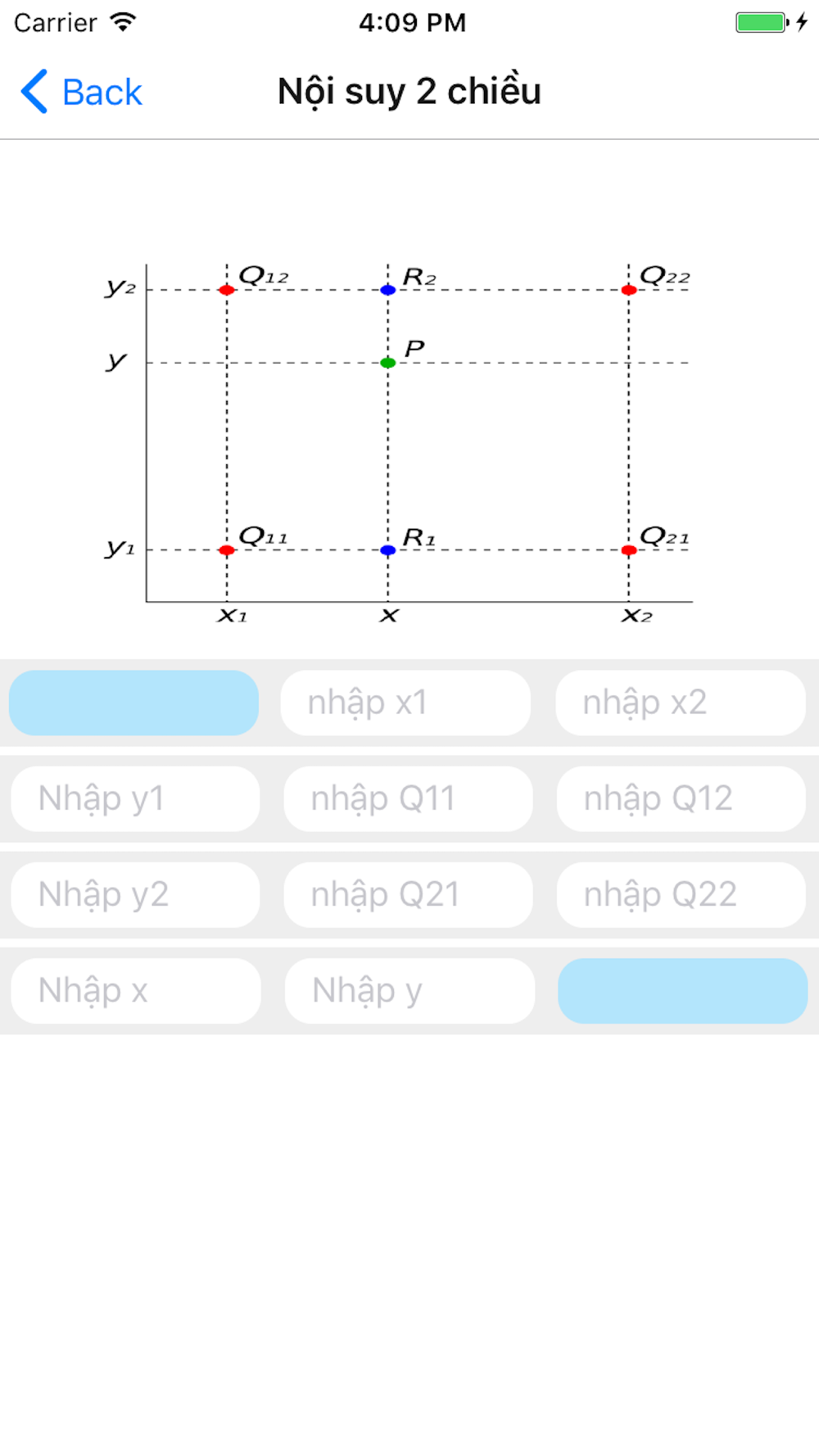Click the red Q12 point in diagram
The width and height of the screenshot is (819, 1456).
pos(227,290)
